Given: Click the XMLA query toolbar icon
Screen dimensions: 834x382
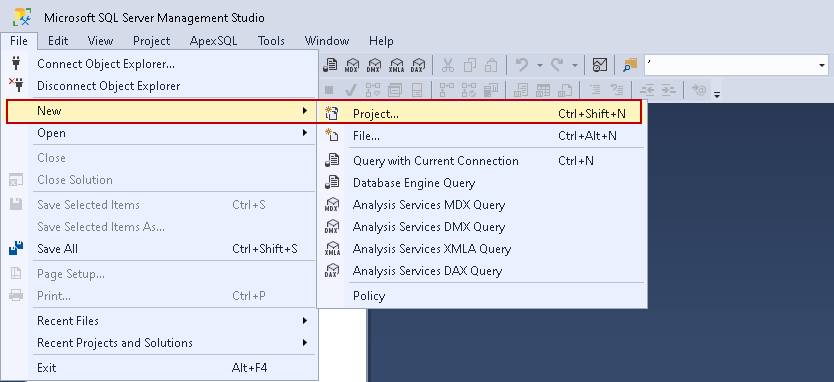Looking at the screenshot, I should tap(396, 65).
